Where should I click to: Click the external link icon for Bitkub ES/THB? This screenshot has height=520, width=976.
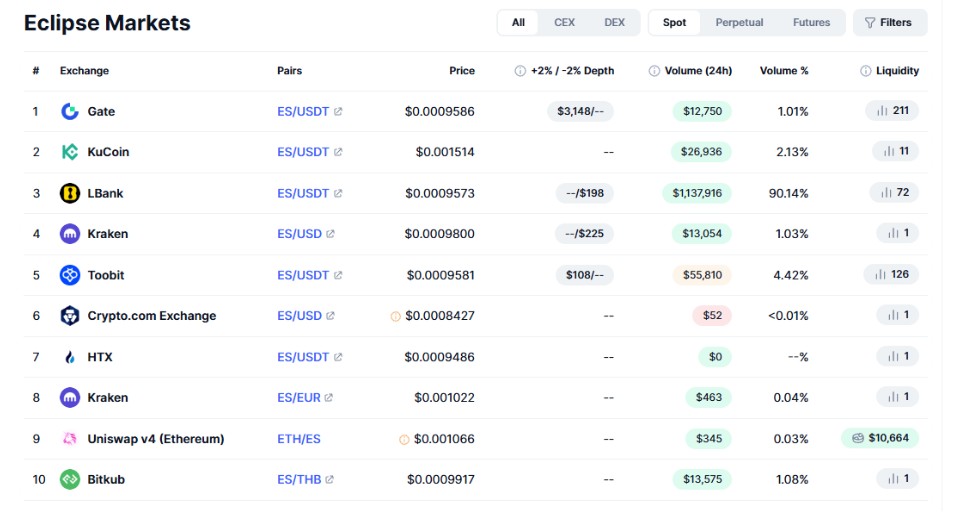click(x=330, y=480)
